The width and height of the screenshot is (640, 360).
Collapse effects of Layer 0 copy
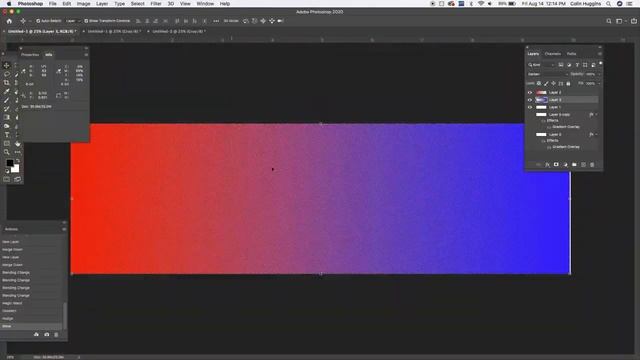(596, 115)
